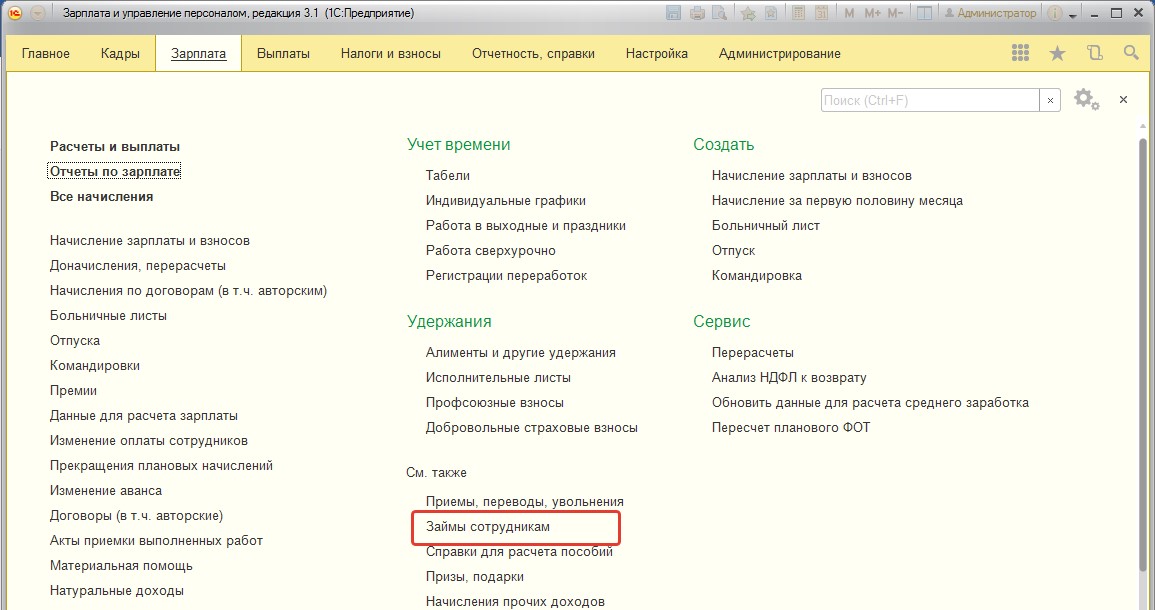The height and width of the screenshot is (610, 1155).
Task: Switch to the Главное section
Action: tap(46, 53)
